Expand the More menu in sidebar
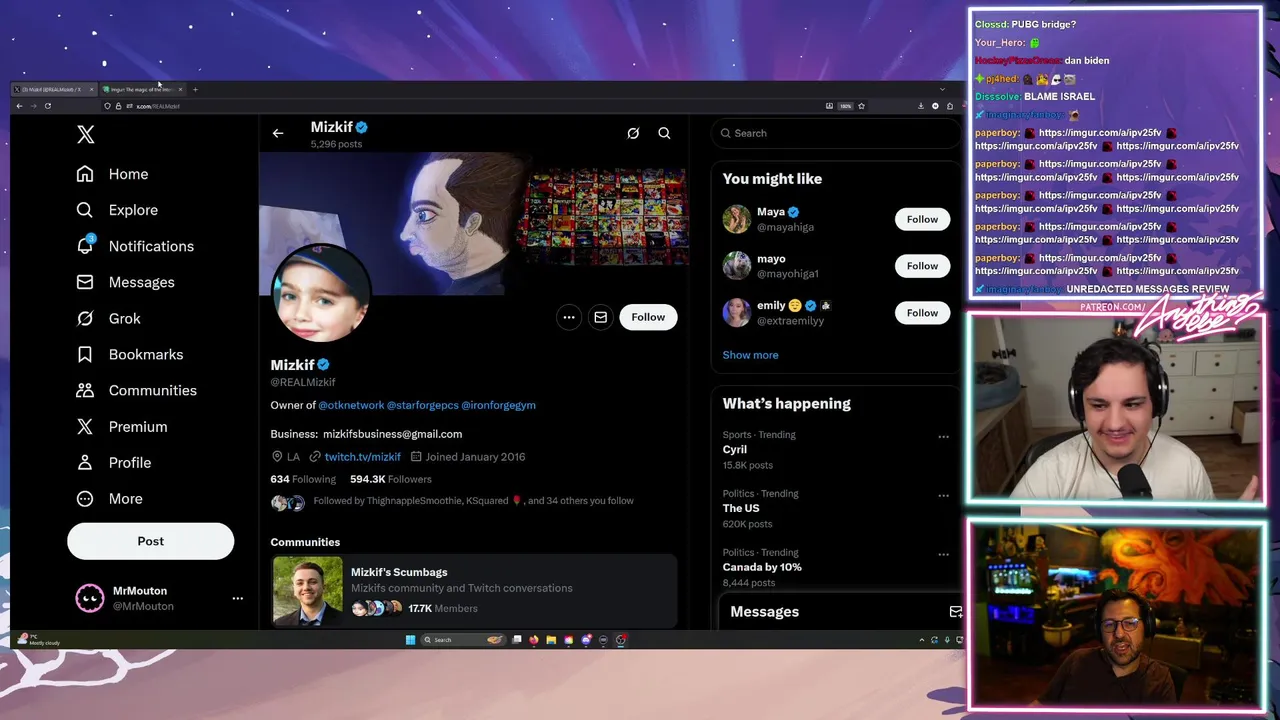 coord(110,498)
